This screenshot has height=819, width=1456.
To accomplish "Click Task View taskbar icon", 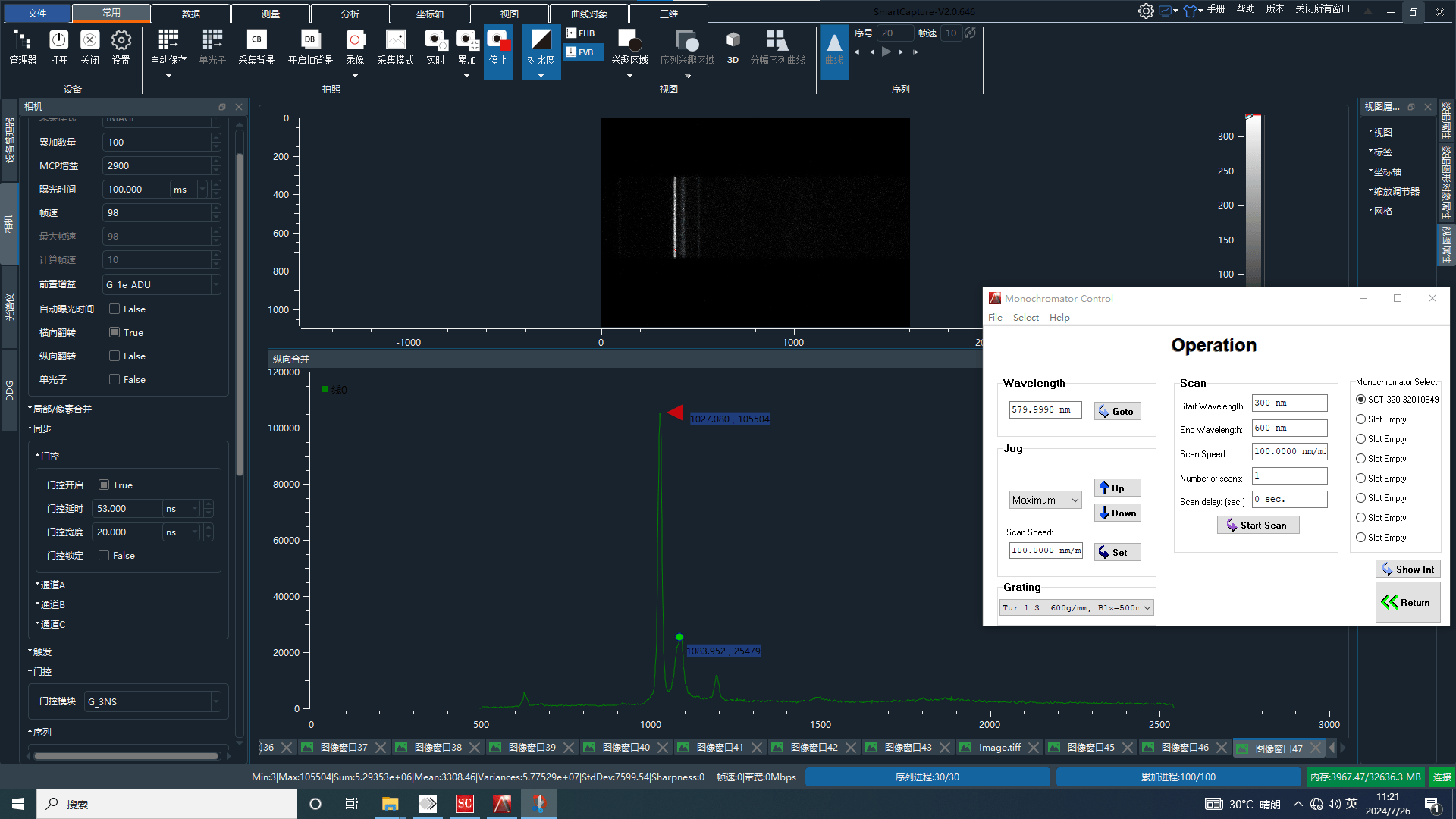I will (x=352, y=804).
